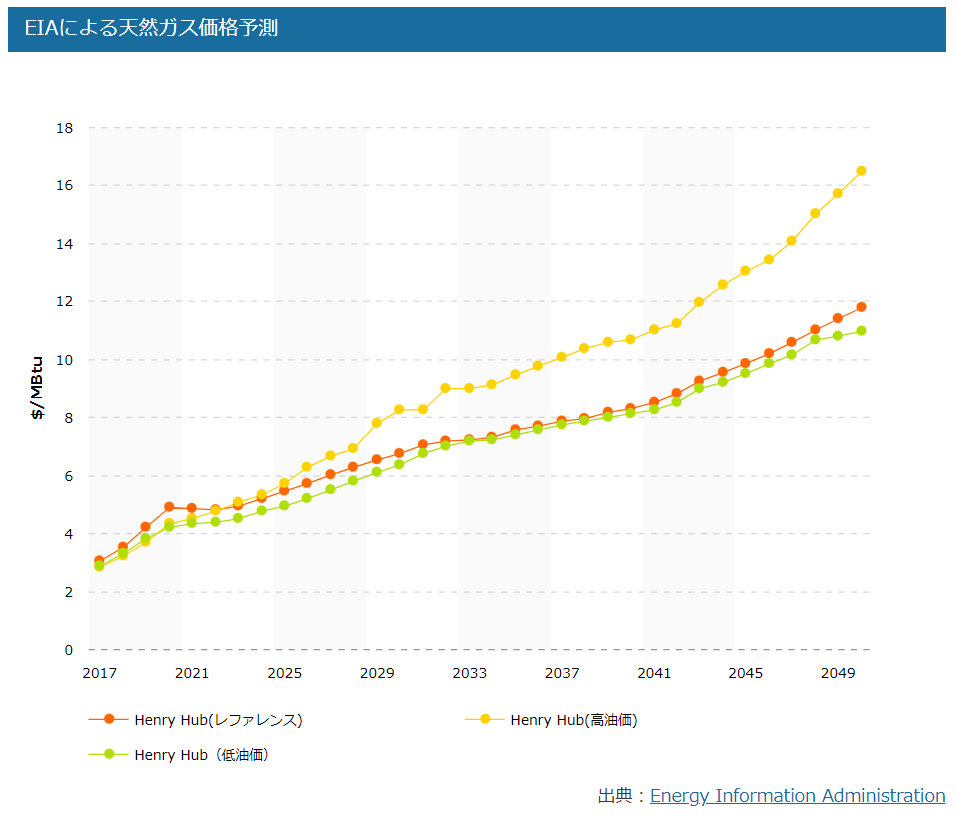The height and width of the screenshot is (825, 957).
Task: Click the chart title EIAによる天然ガス価格予測
Action: [x=151, y=28]
